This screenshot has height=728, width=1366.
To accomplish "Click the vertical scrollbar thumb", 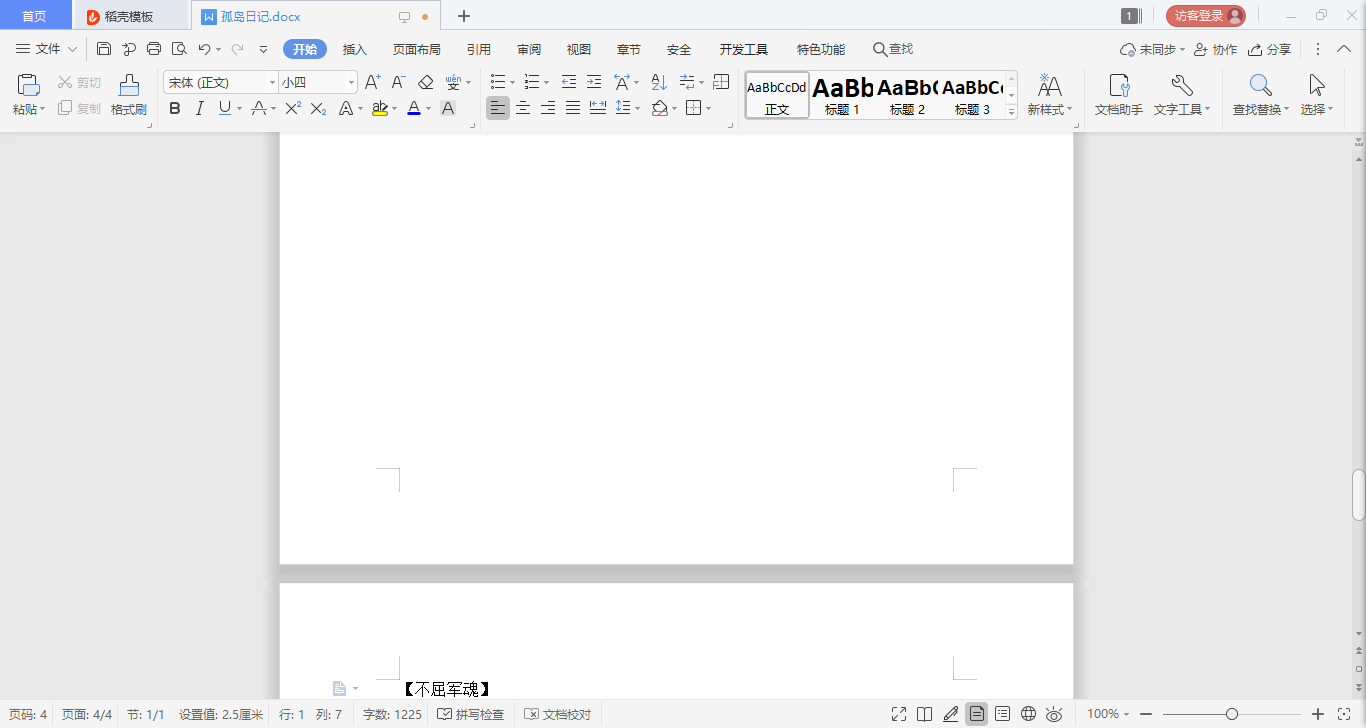I will 1359,494.
